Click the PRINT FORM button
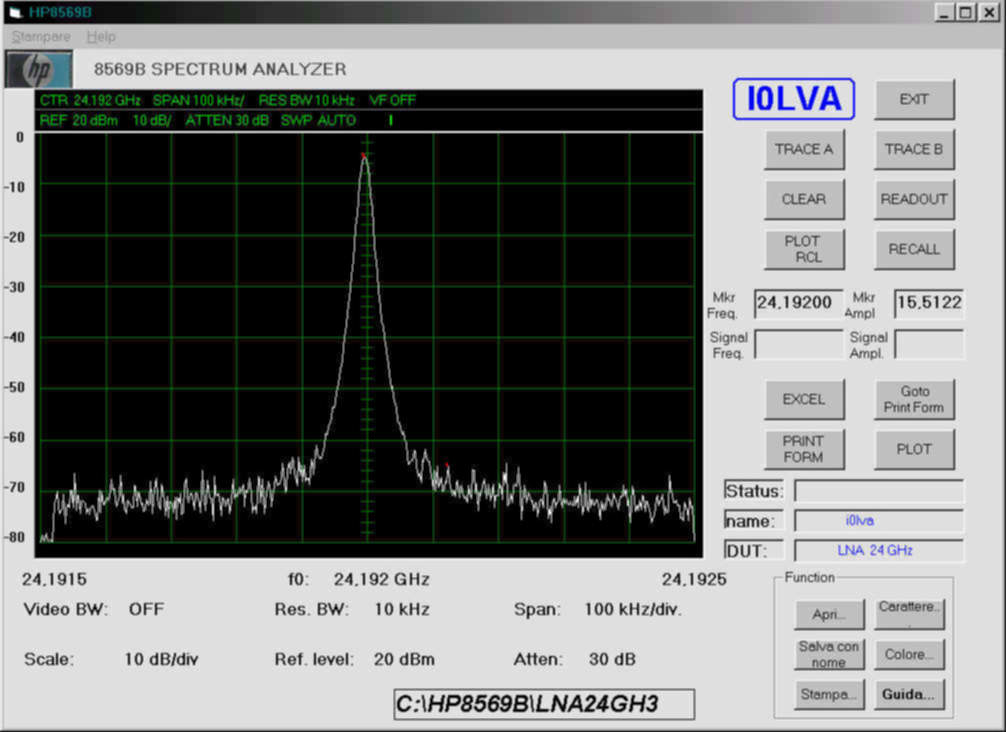The image size is (1006, 732). [x=804, y=449]
